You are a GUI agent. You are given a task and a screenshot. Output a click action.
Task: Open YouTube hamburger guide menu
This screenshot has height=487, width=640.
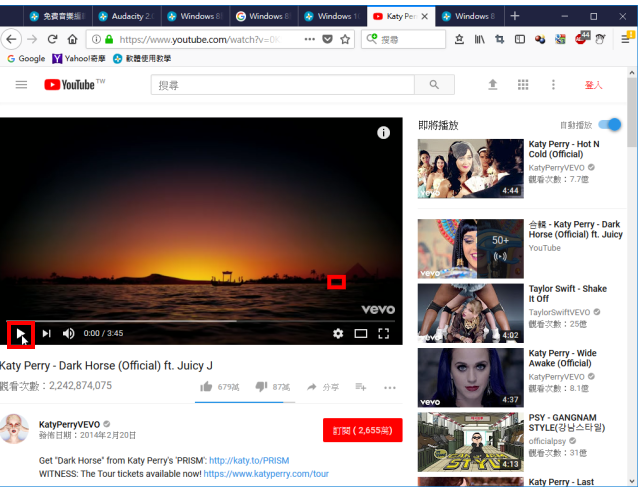point(21,85)
